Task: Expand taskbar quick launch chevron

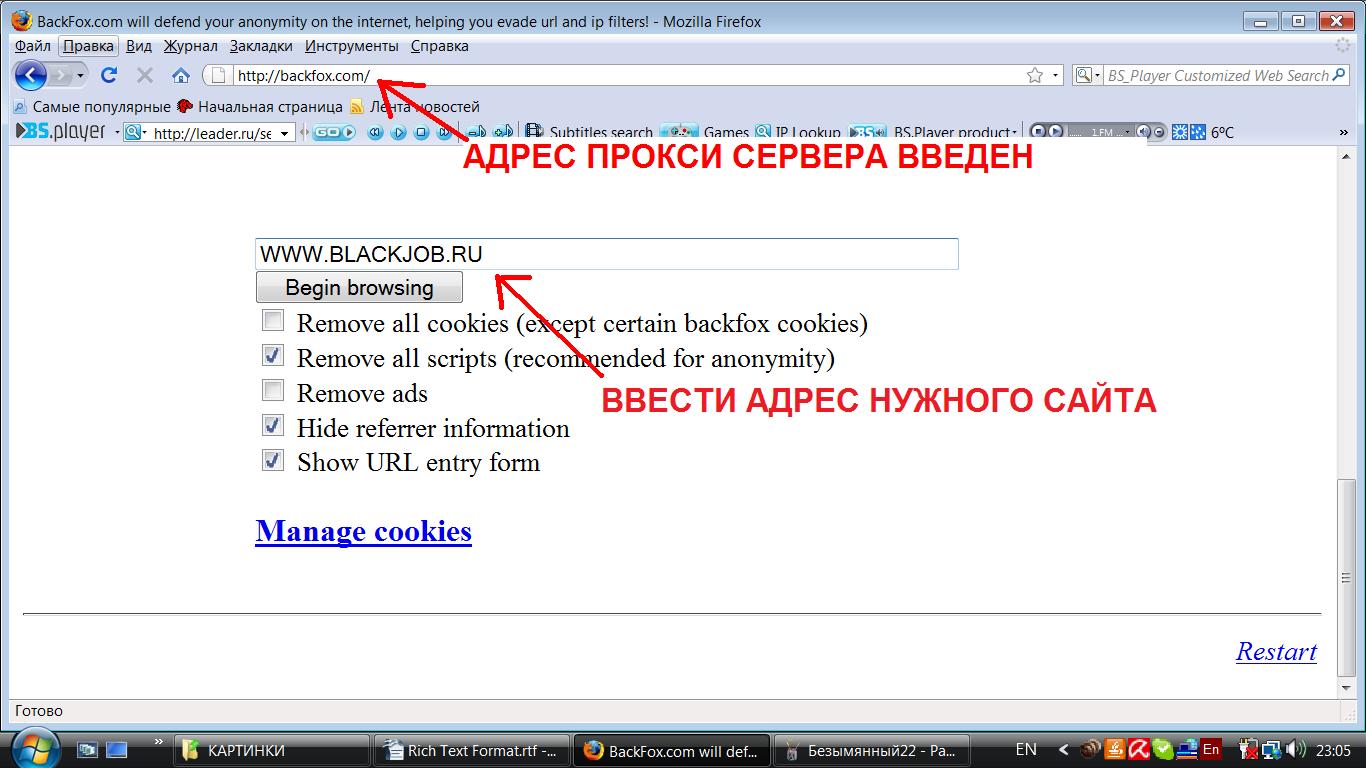Action: pos(159,742)
